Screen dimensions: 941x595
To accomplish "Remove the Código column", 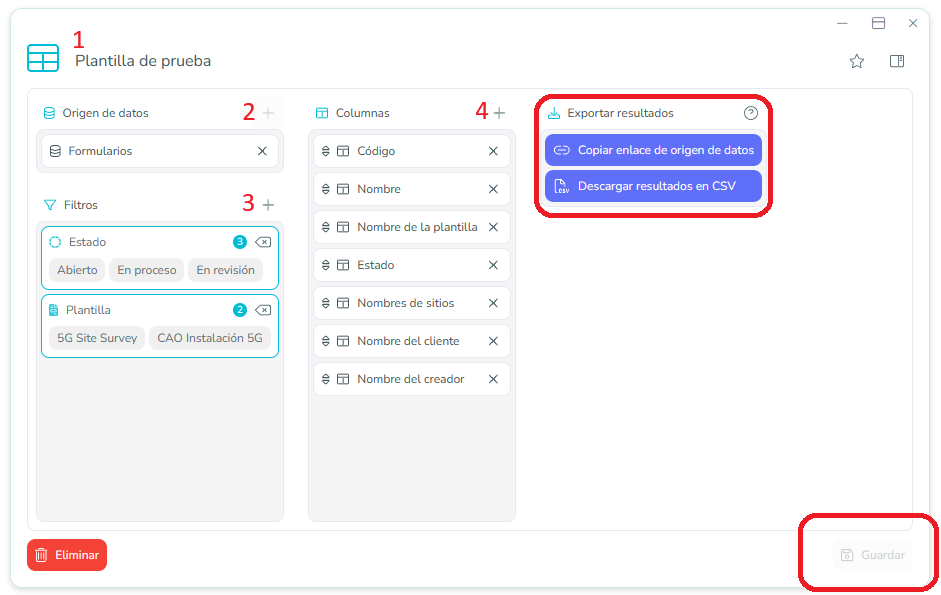I will click(493, 151).
